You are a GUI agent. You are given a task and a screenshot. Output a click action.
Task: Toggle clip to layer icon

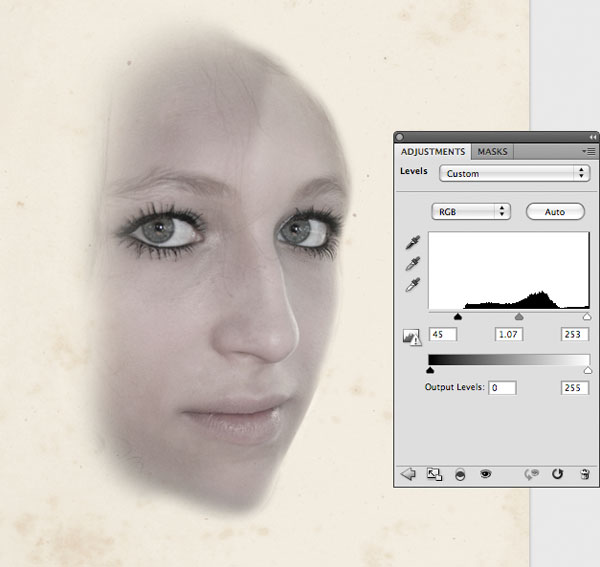460,475
